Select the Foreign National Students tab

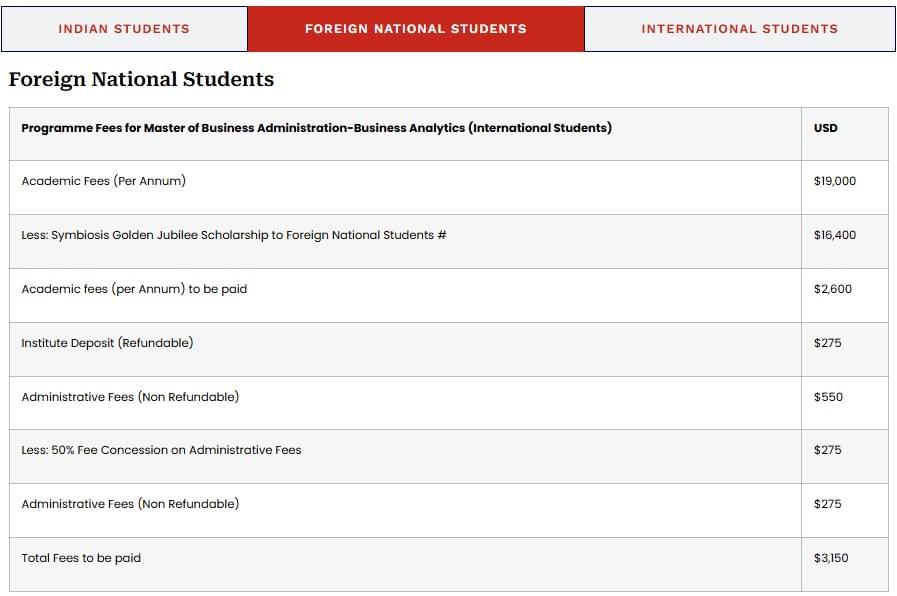(415, 29)
